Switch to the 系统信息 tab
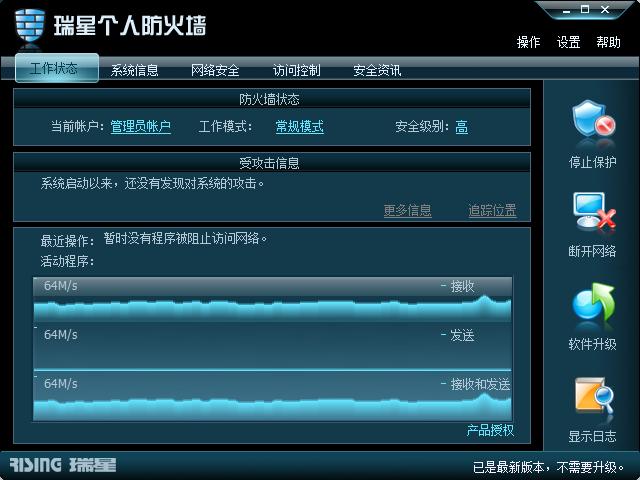The width and height of the screenshot is (640, 480). click(x=134, y=70)
